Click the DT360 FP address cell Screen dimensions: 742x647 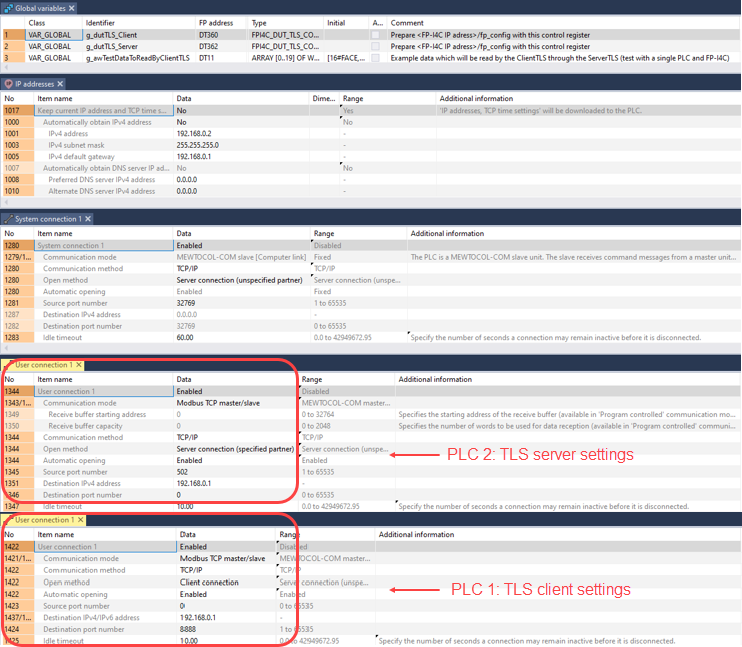(221, 35)
